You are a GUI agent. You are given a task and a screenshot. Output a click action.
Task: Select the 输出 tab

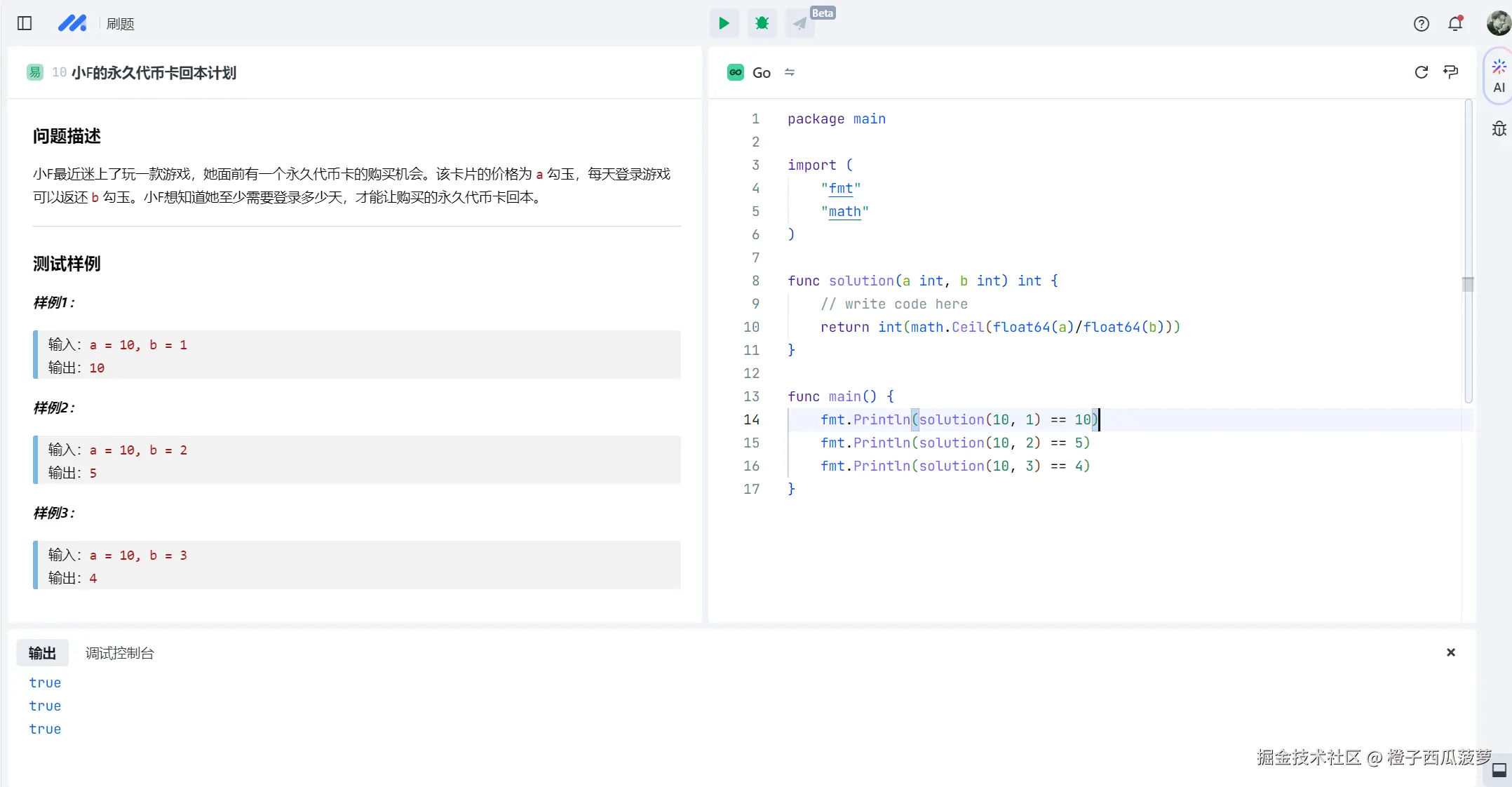pos(42,653)
